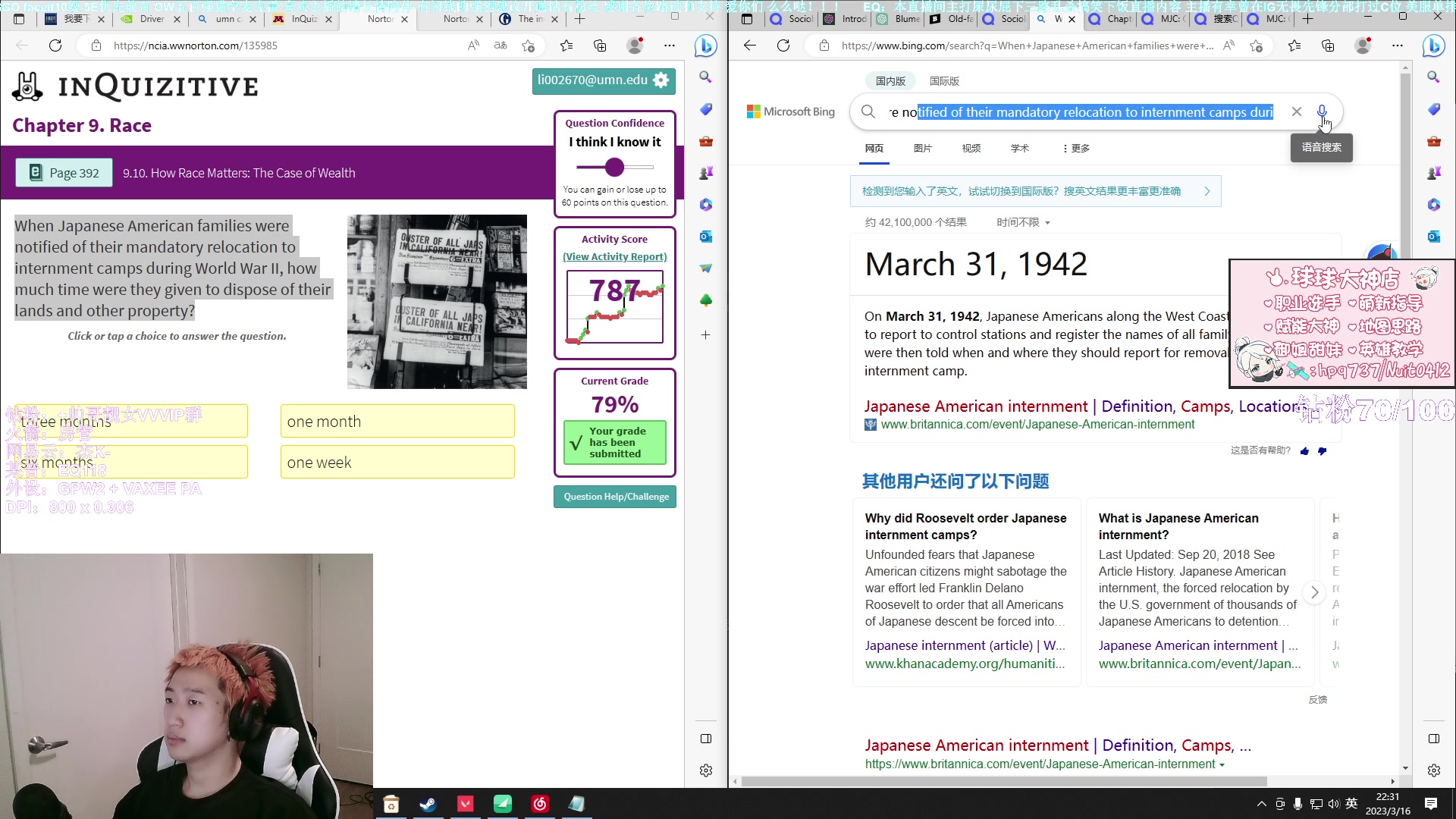Image resolution: width=1456 pixels, height=819 pixels.
Task: Open Windows notification center icon
Action: click(1431, 804)
